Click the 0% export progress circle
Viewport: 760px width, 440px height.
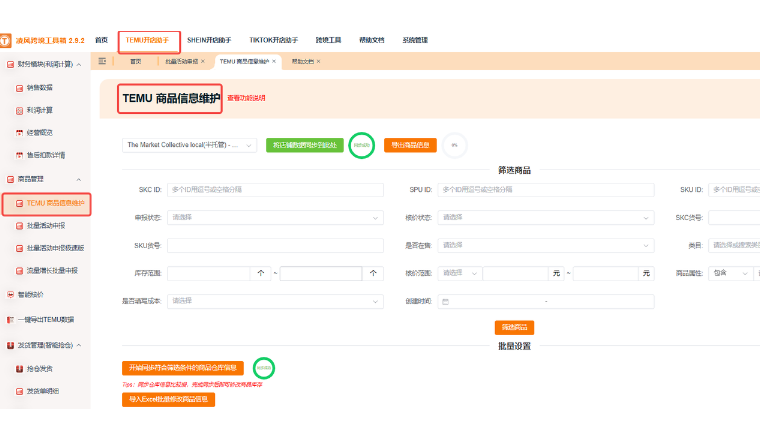point(455,145)
